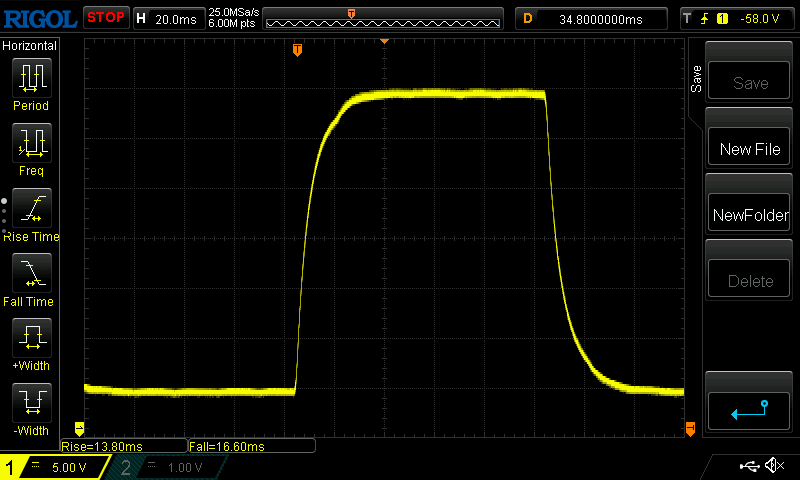Click the 6.00M pts memory depth text

232,23
